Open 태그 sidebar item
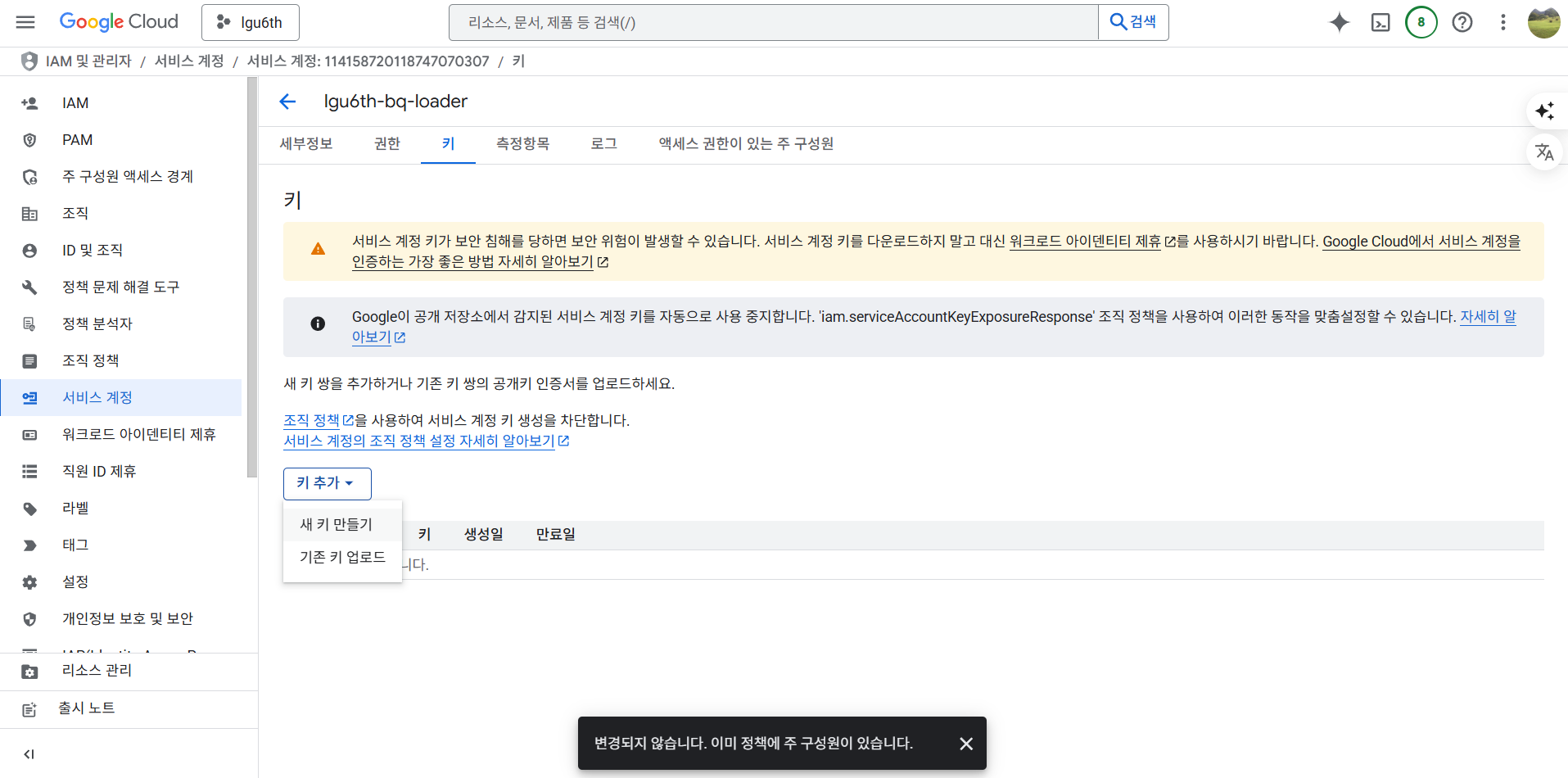The image size is (1568, 778). (x=121, y=545)
